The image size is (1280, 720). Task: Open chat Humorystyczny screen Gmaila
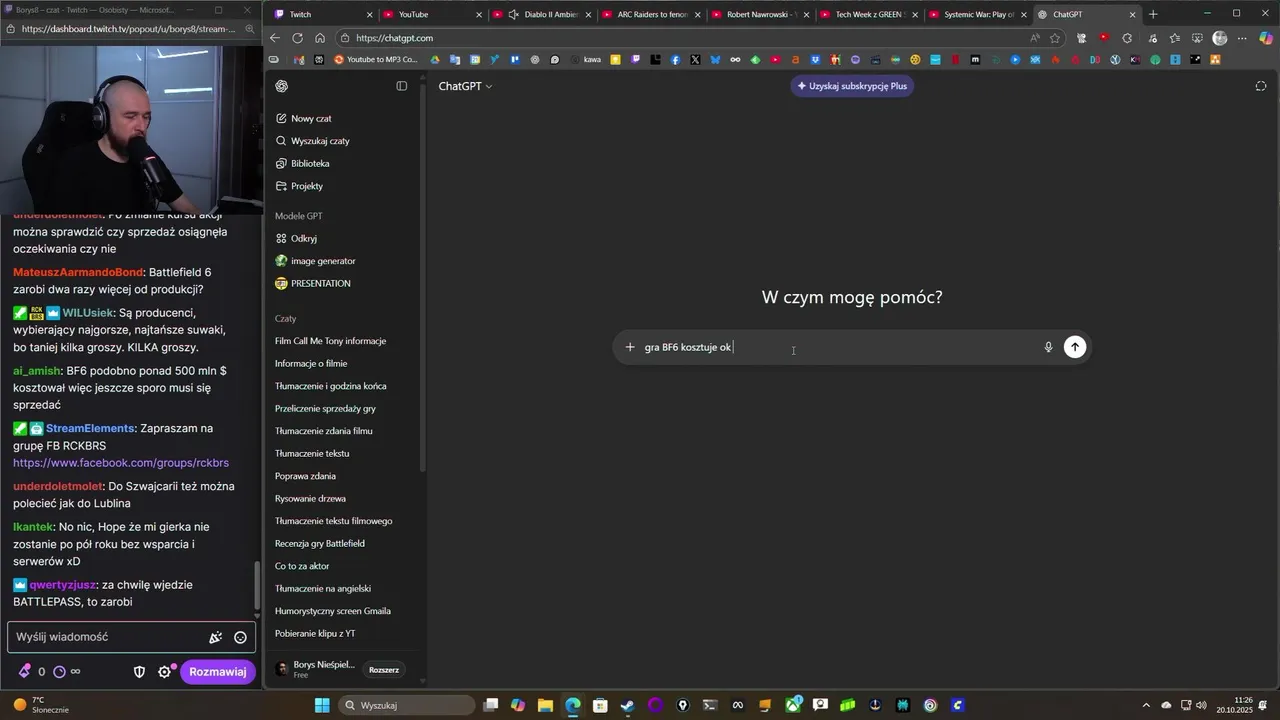click(x=332, y=611)
